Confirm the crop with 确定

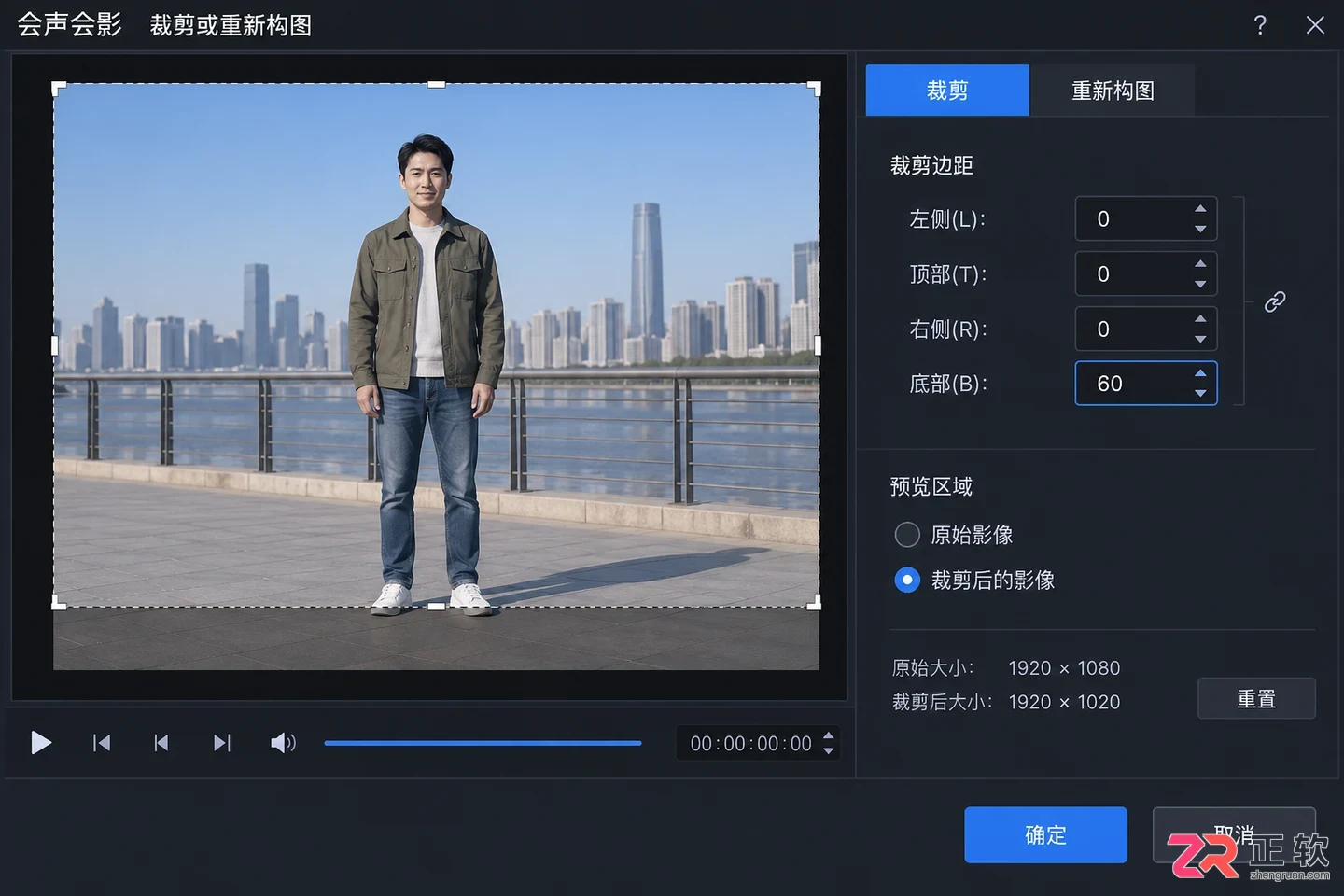click(x=1045, y=835)
